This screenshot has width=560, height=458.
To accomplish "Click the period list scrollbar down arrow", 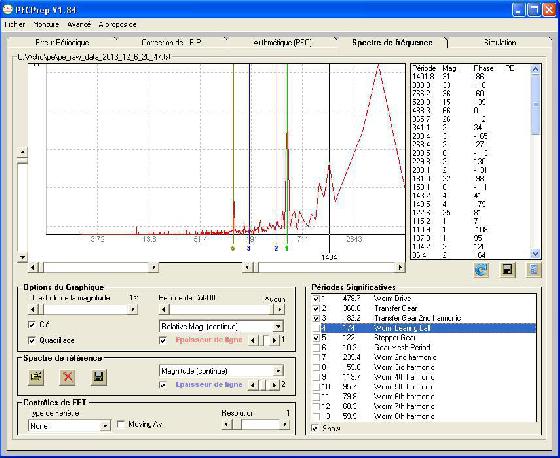I will coord(535,254).
